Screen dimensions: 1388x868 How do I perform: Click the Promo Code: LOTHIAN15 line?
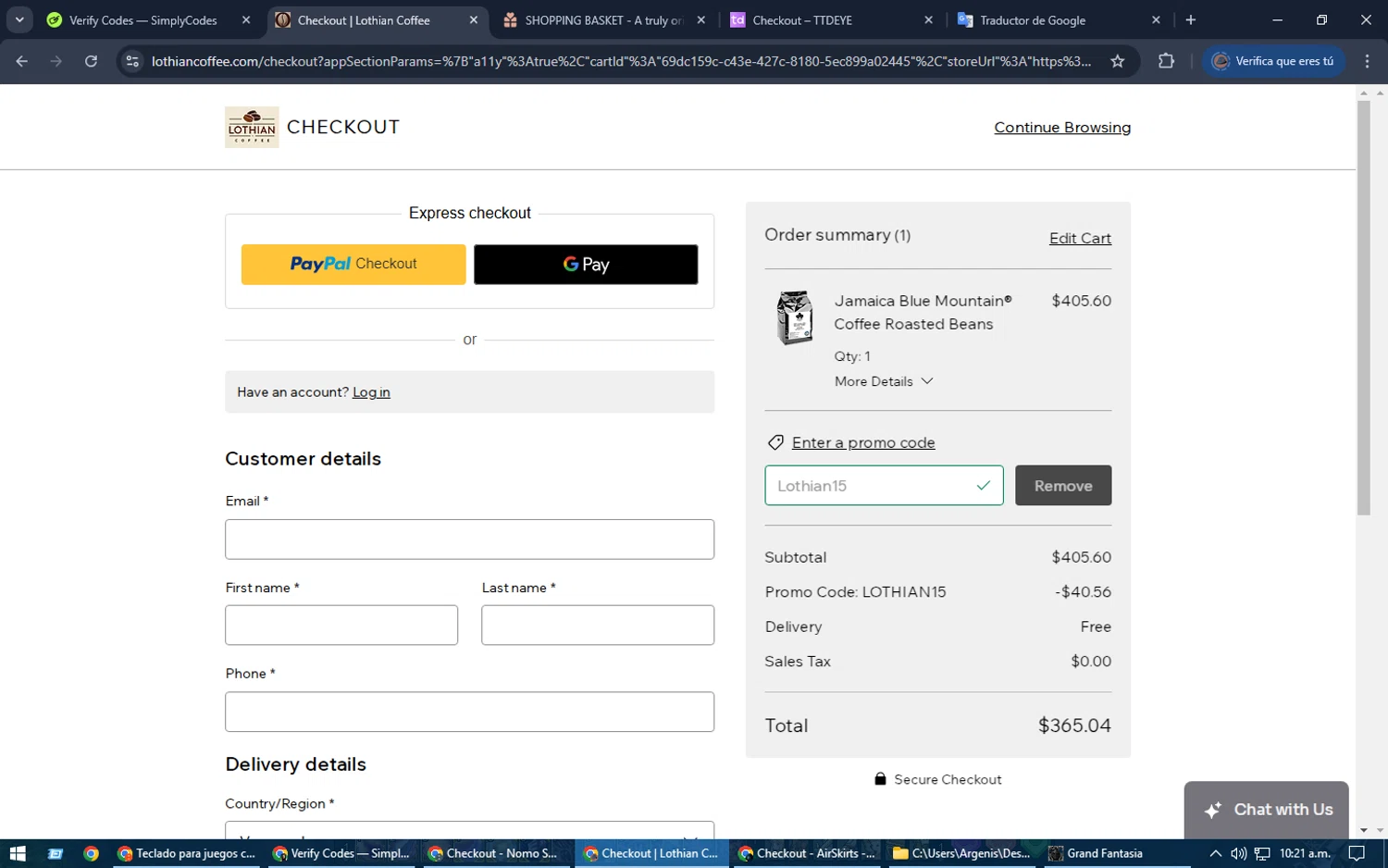click(x=938, y=592)
